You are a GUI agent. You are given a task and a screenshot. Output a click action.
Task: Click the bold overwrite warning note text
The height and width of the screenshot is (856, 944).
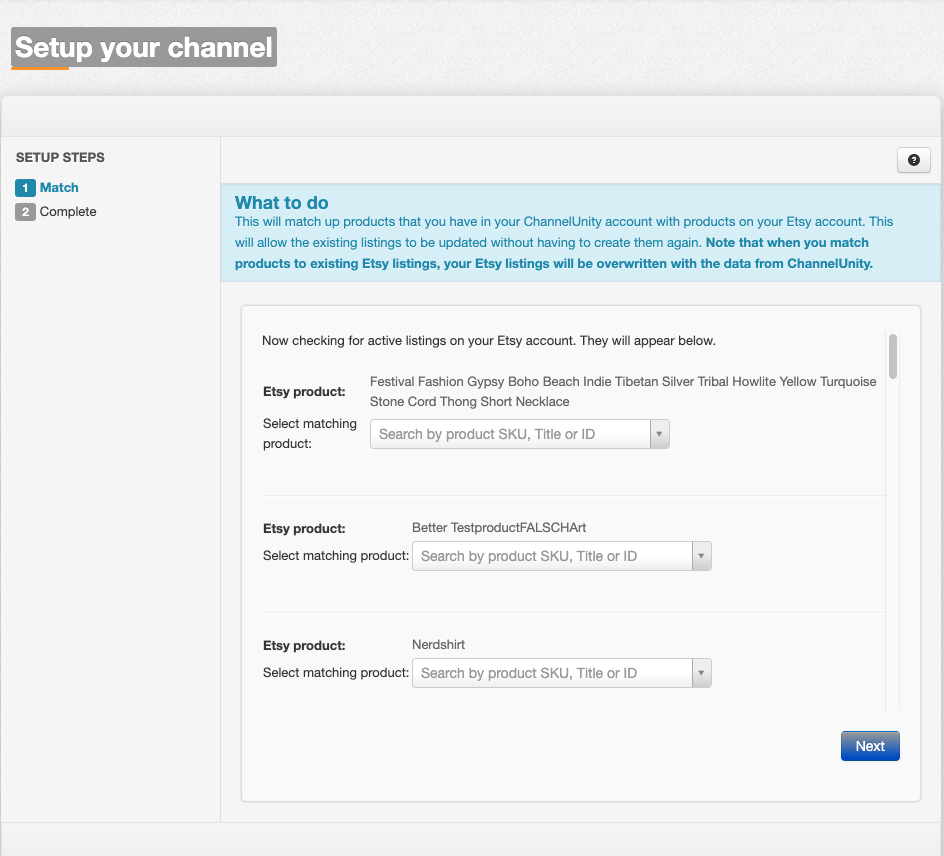pyautogui.click(x=553, y=253)
